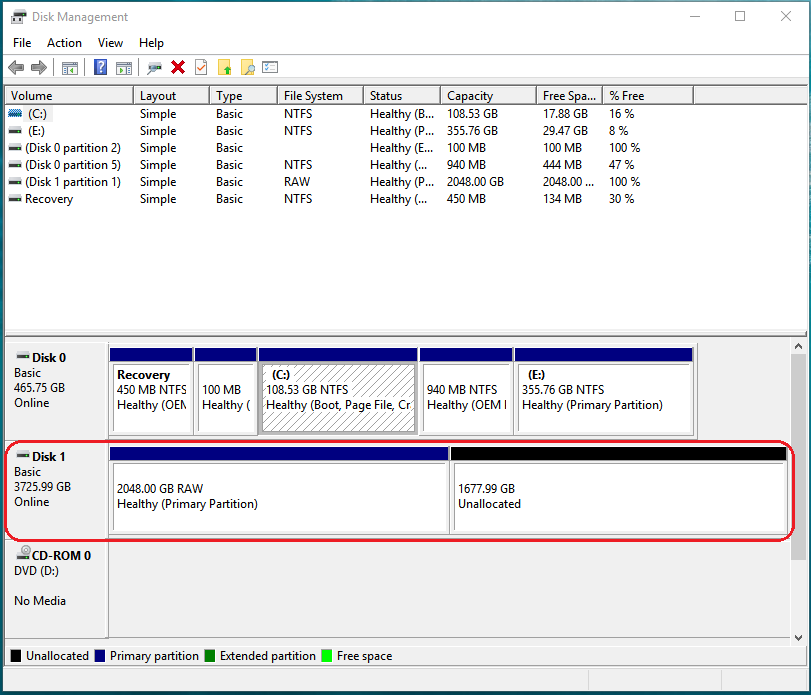This screenshot has height=695, width=811.
Task: Sort by the Status column header
Action: [402, 96]
